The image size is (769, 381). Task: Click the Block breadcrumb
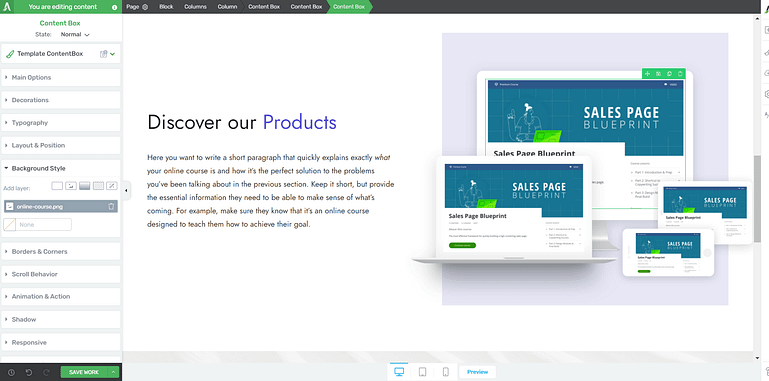pyautogui.click(x=166, y=7)
